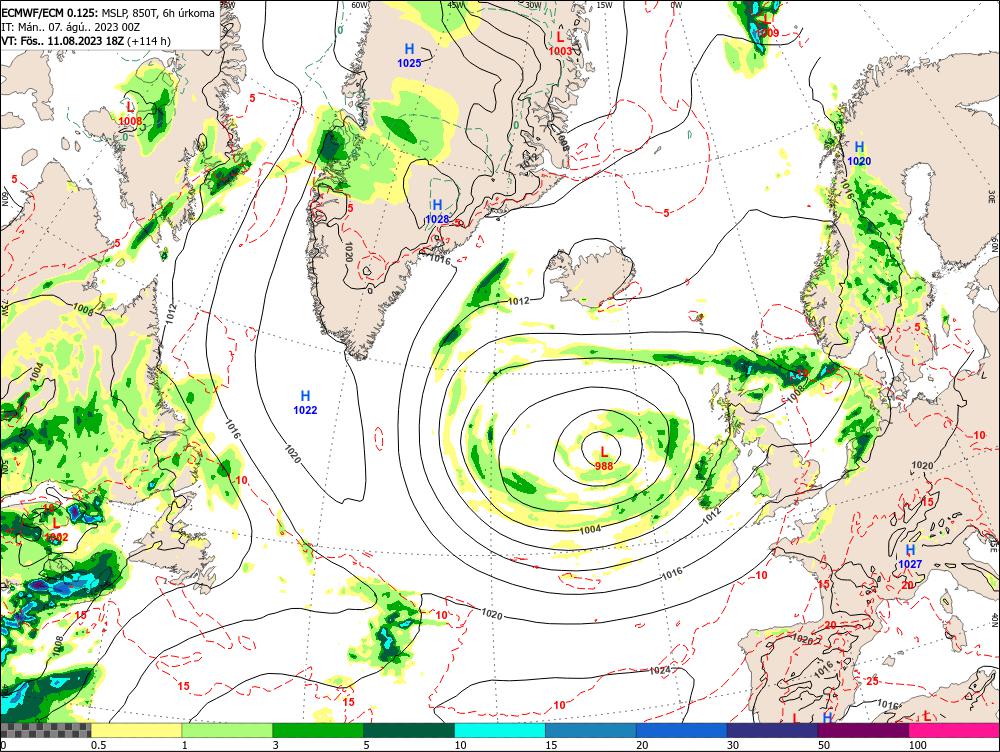Screen dimensions: 1000x752
Task: Click the initial time line 'IT: Mán.. 07. ágú.. 2023 00Z'
Action: pos(71,27)
